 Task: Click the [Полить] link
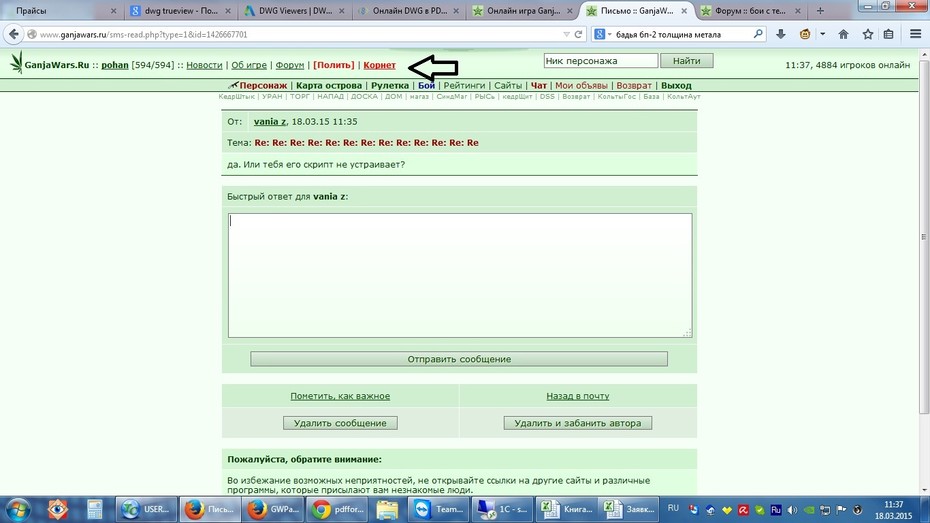coord(333,65)
